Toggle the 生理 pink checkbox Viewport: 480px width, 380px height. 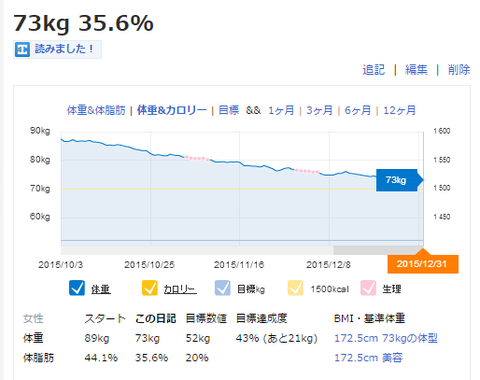[x=368, y=288]
